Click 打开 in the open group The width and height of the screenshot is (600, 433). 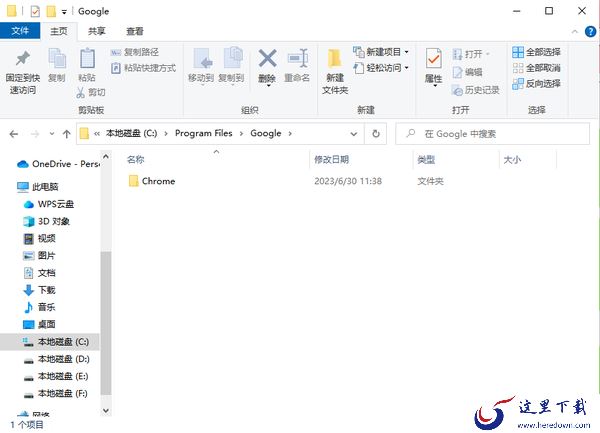point(471,54)
